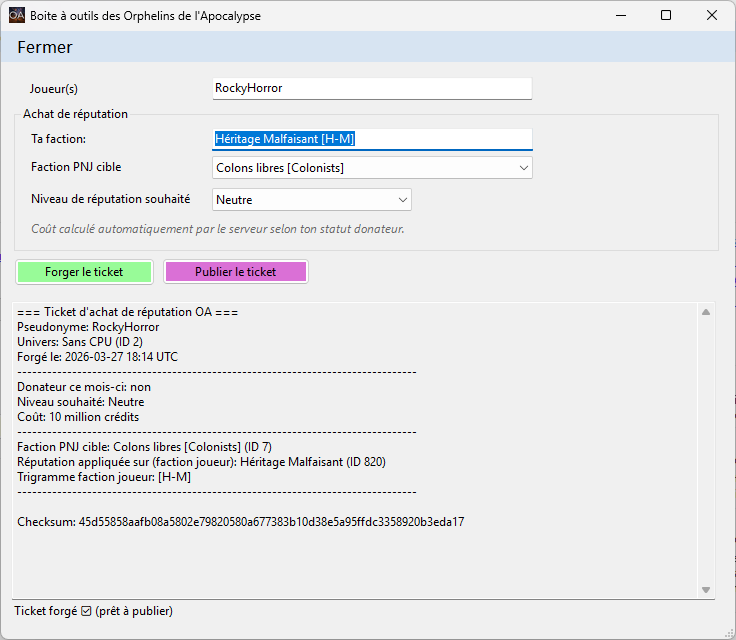Minimize the Boite à outils window
736x640 pixels.
(620, 16)
